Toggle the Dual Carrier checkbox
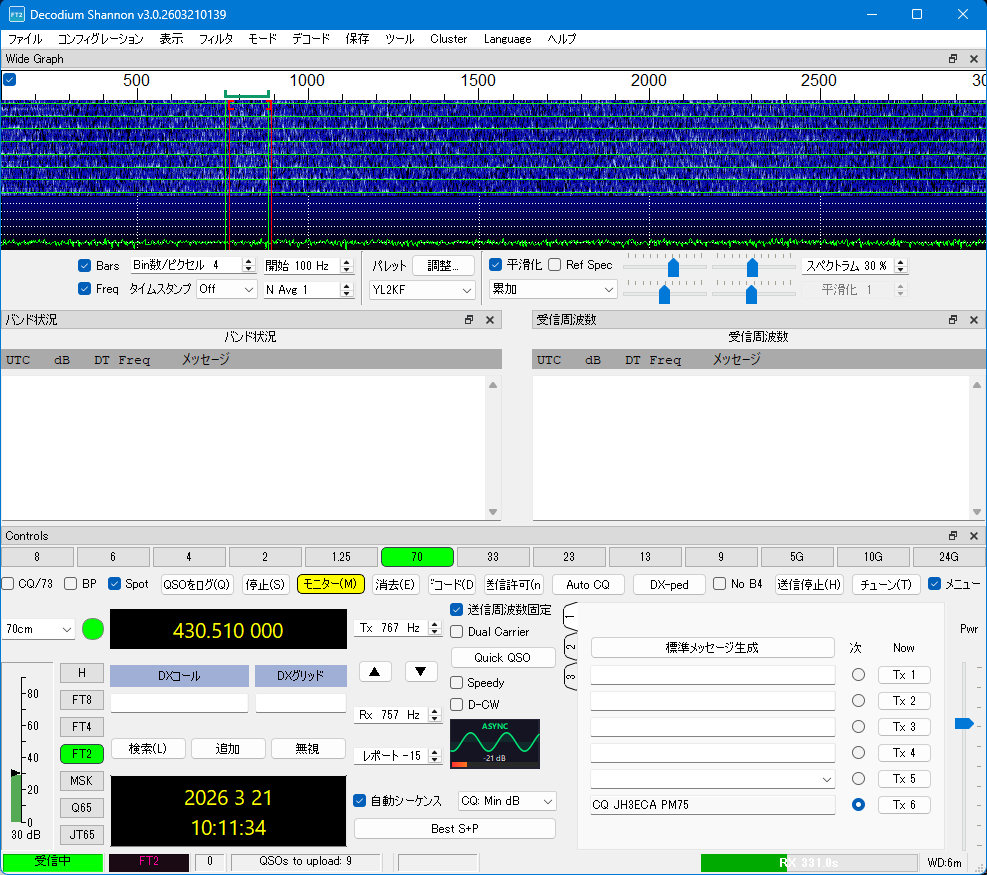 tap(457, 632)
